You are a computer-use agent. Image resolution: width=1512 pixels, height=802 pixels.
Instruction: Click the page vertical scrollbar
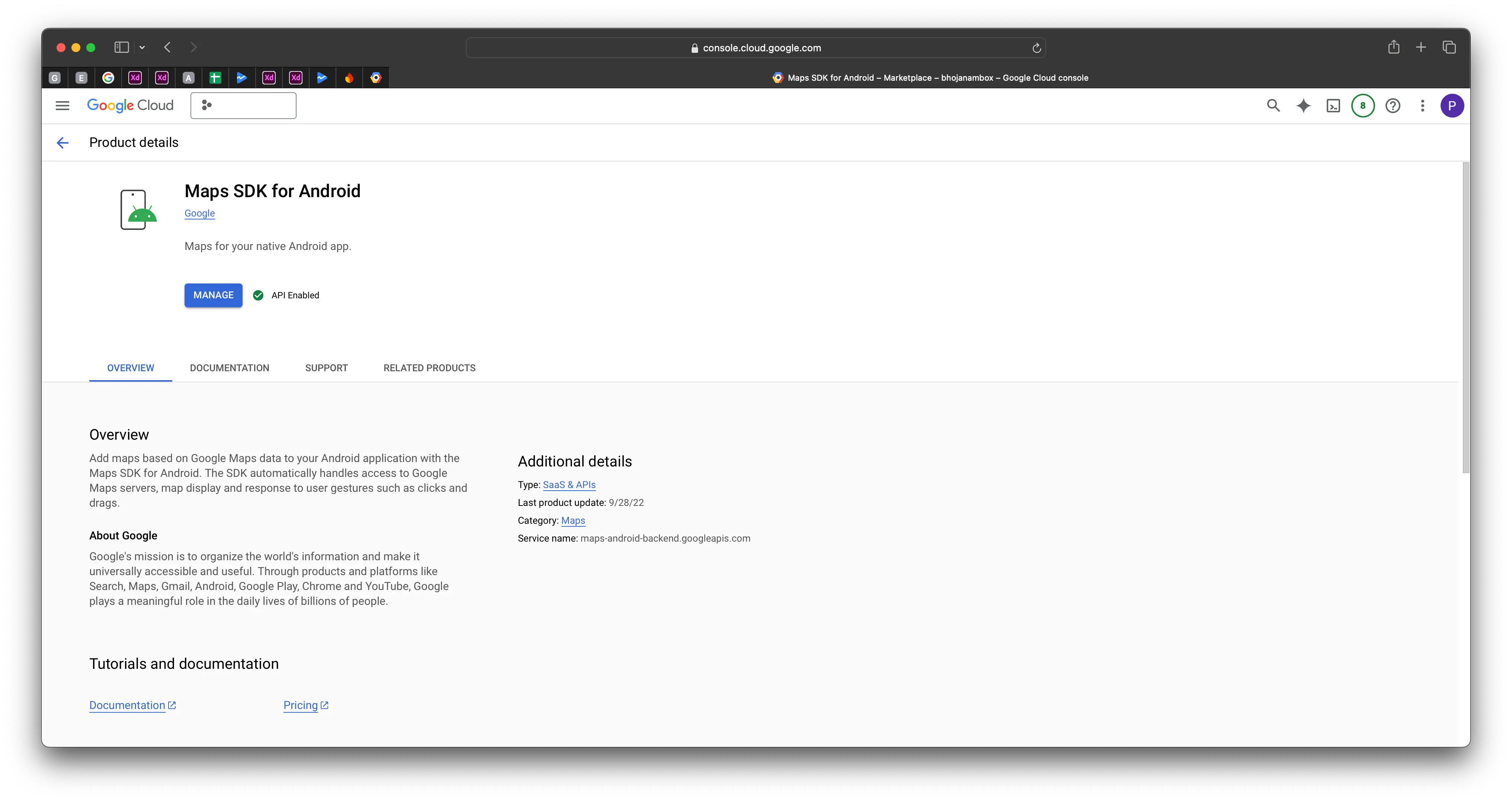pyautogui.click(x=1465, y=317)
